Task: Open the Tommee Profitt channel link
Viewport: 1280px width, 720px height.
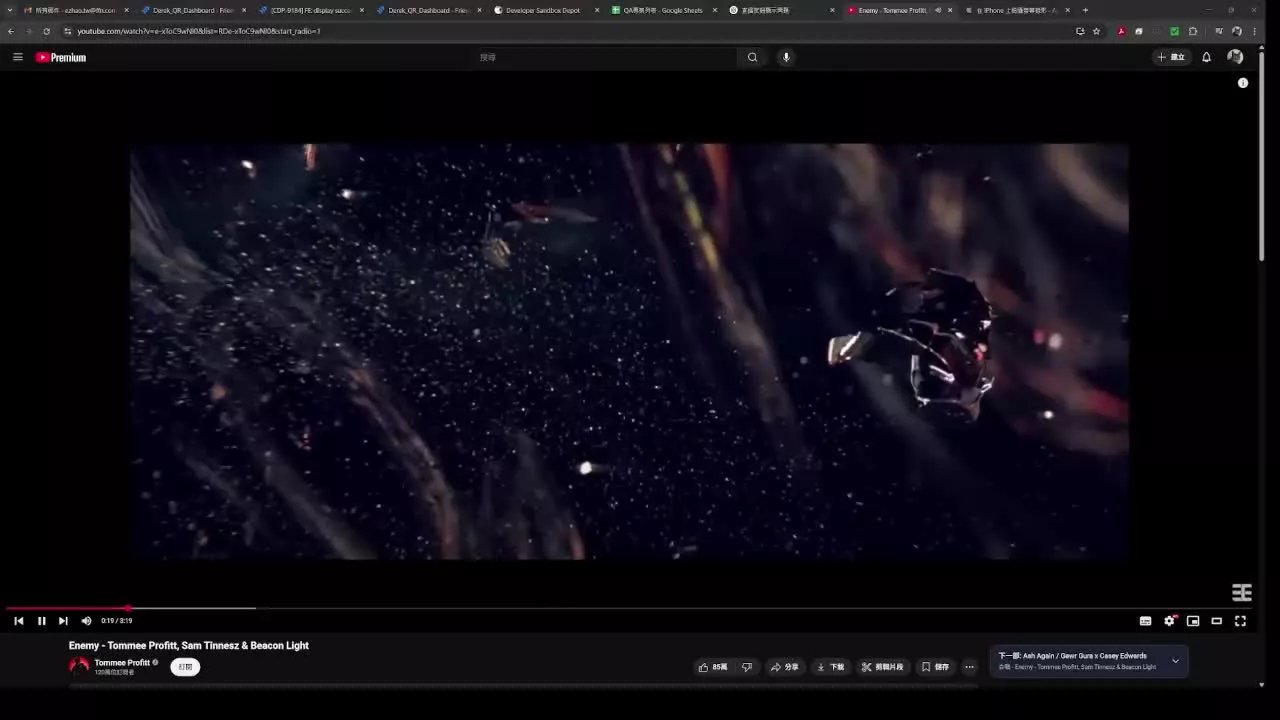Action: 122,662
